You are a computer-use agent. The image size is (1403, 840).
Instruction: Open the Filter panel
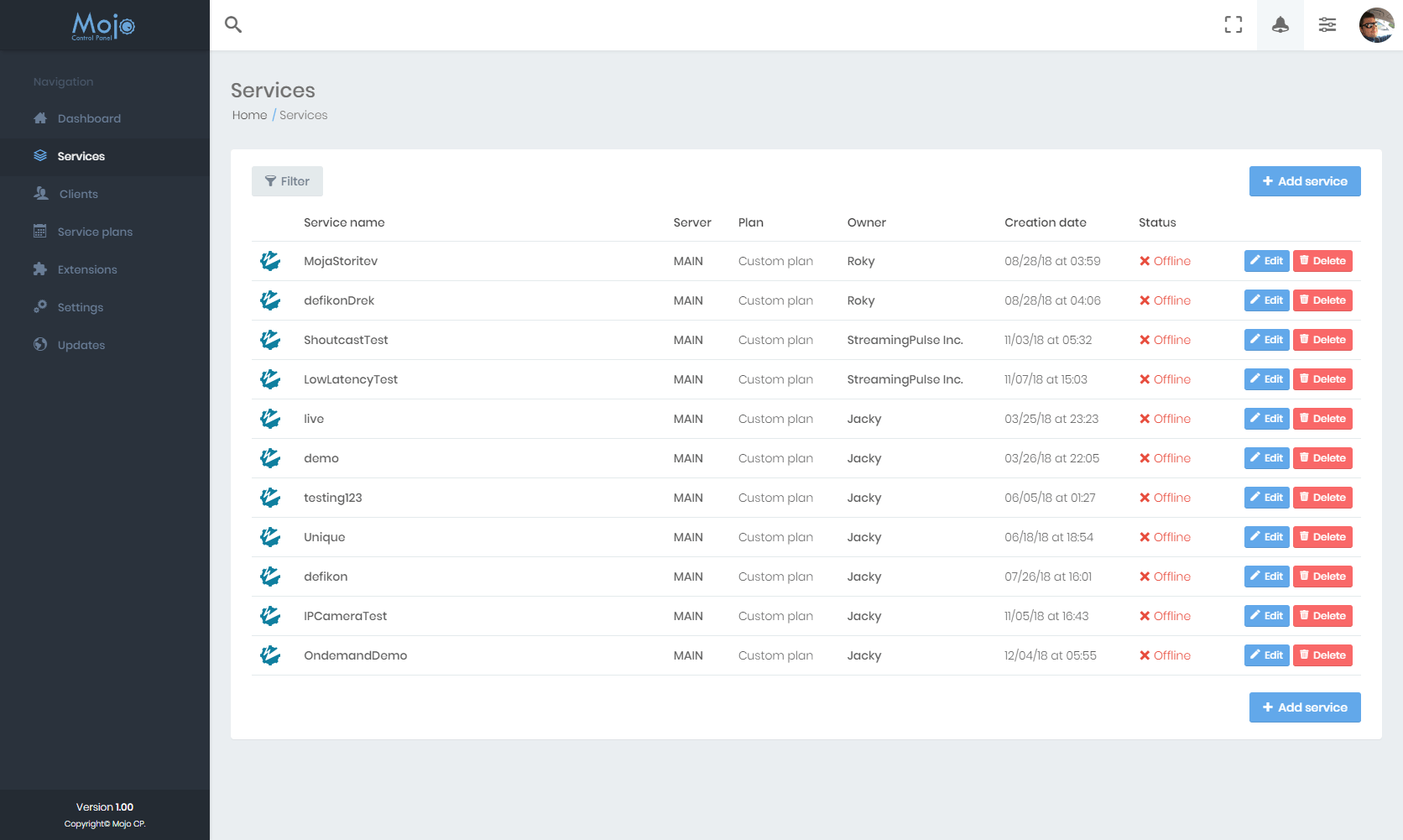287,181
